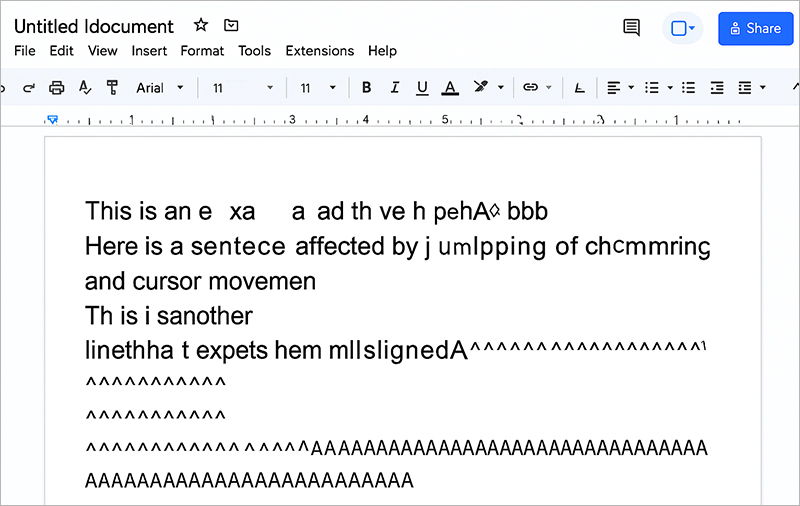Move document using folder icon
800x506 pixels.
(231, 25)
